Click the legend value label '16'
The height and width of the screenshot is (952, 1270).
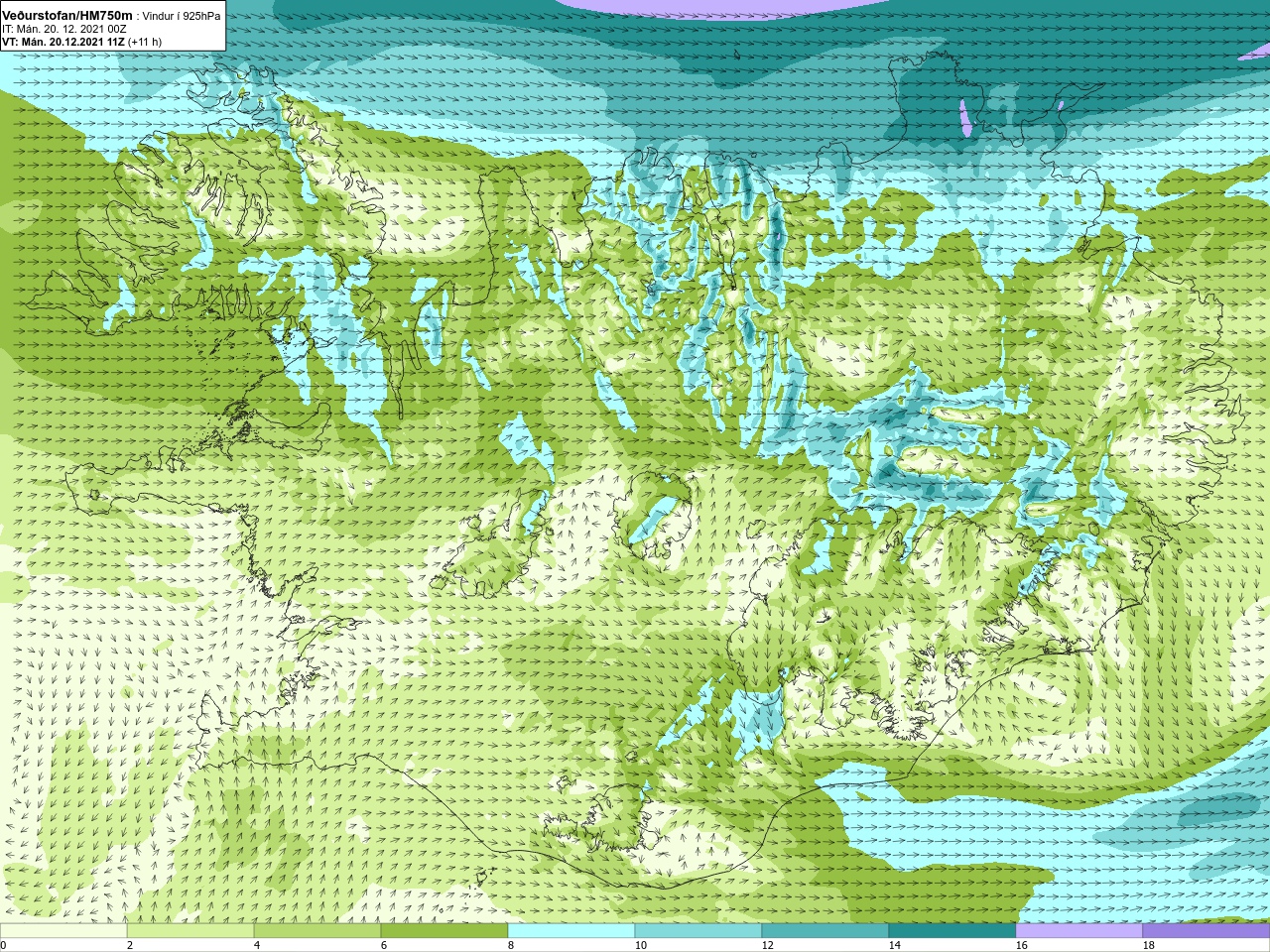[x=1022, y=946]
